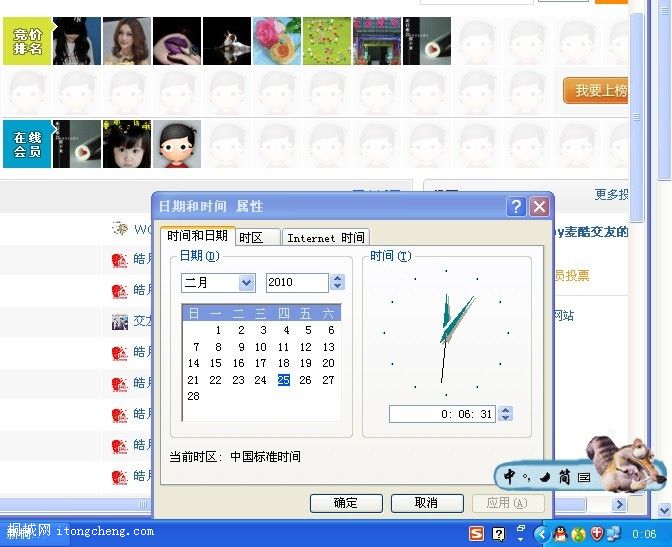Toggle the half/full-width moon icon on IME bar

(x=545, y=478)
